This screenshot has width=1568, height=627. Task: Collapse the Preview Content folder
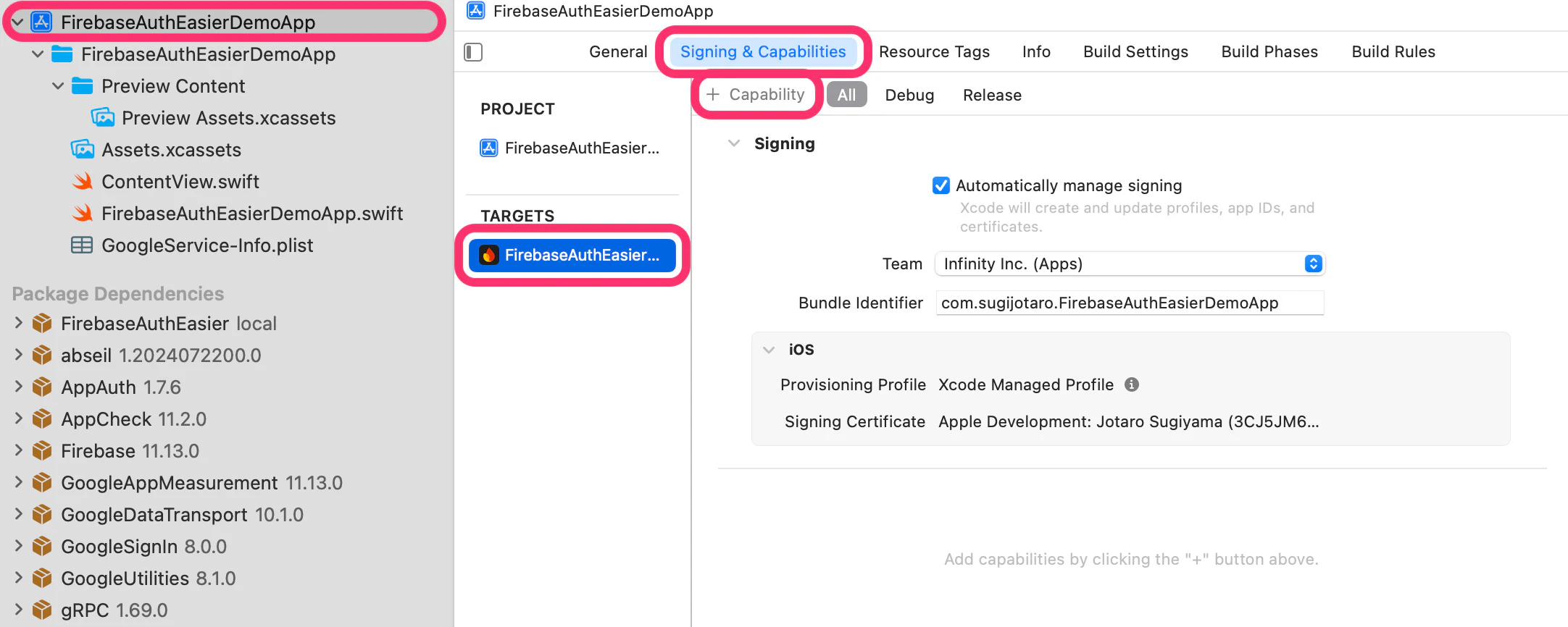(58, 86)
